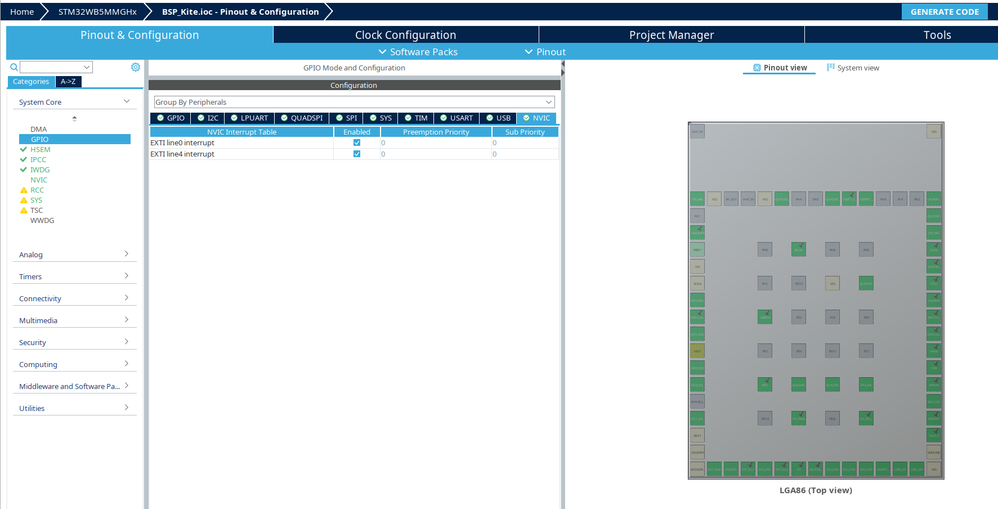Image resolution: width=998 pixels, height=509 pixels.
Task: Switch to the LPUART peripheral tab
Action: click(x=250, y=118)
